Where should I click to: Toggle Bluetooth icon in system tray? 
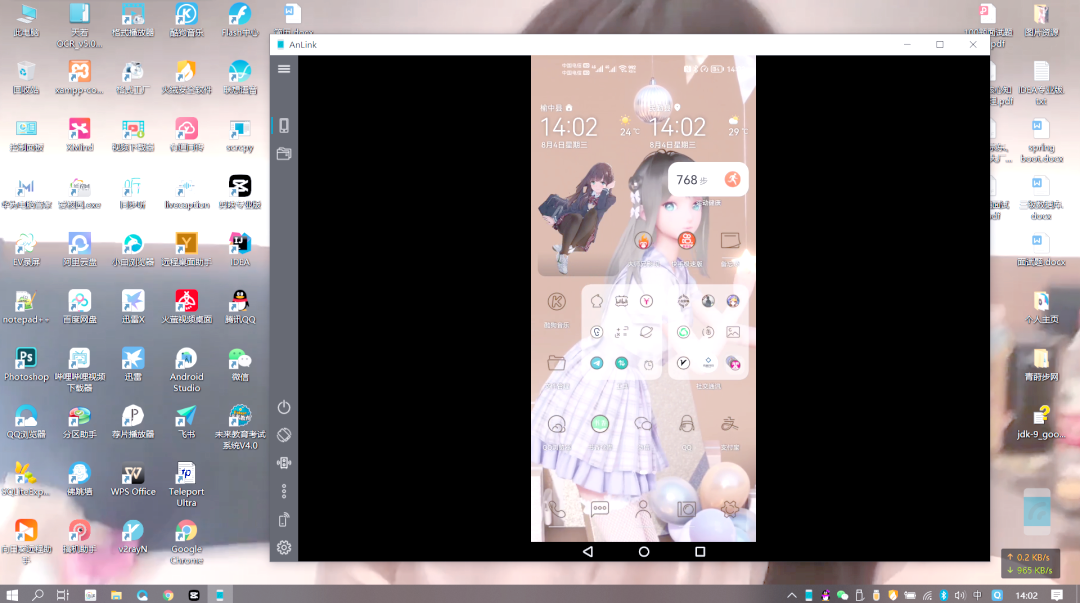(943, 595)
